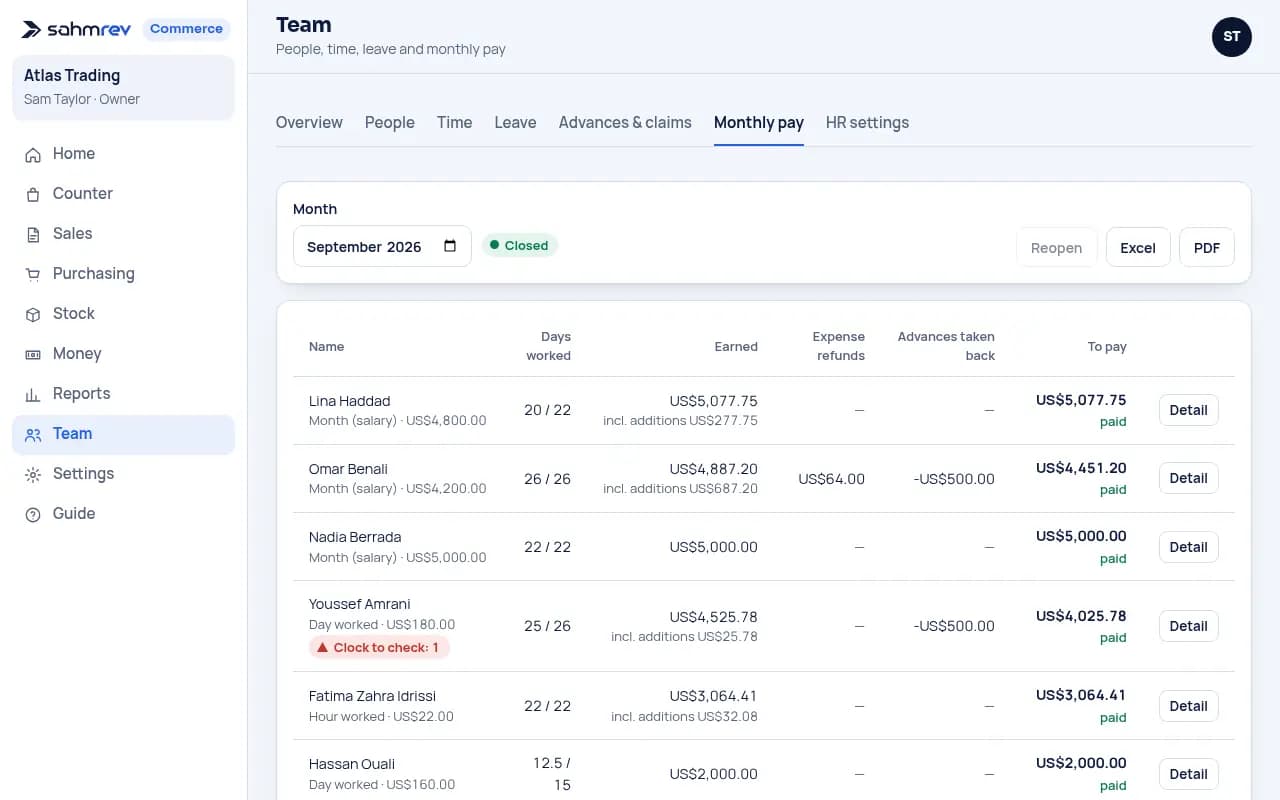The width and height of the screenshot is (1280, 800).
Task: Click the sahmrev logo
Action: [x=76, y=29]
